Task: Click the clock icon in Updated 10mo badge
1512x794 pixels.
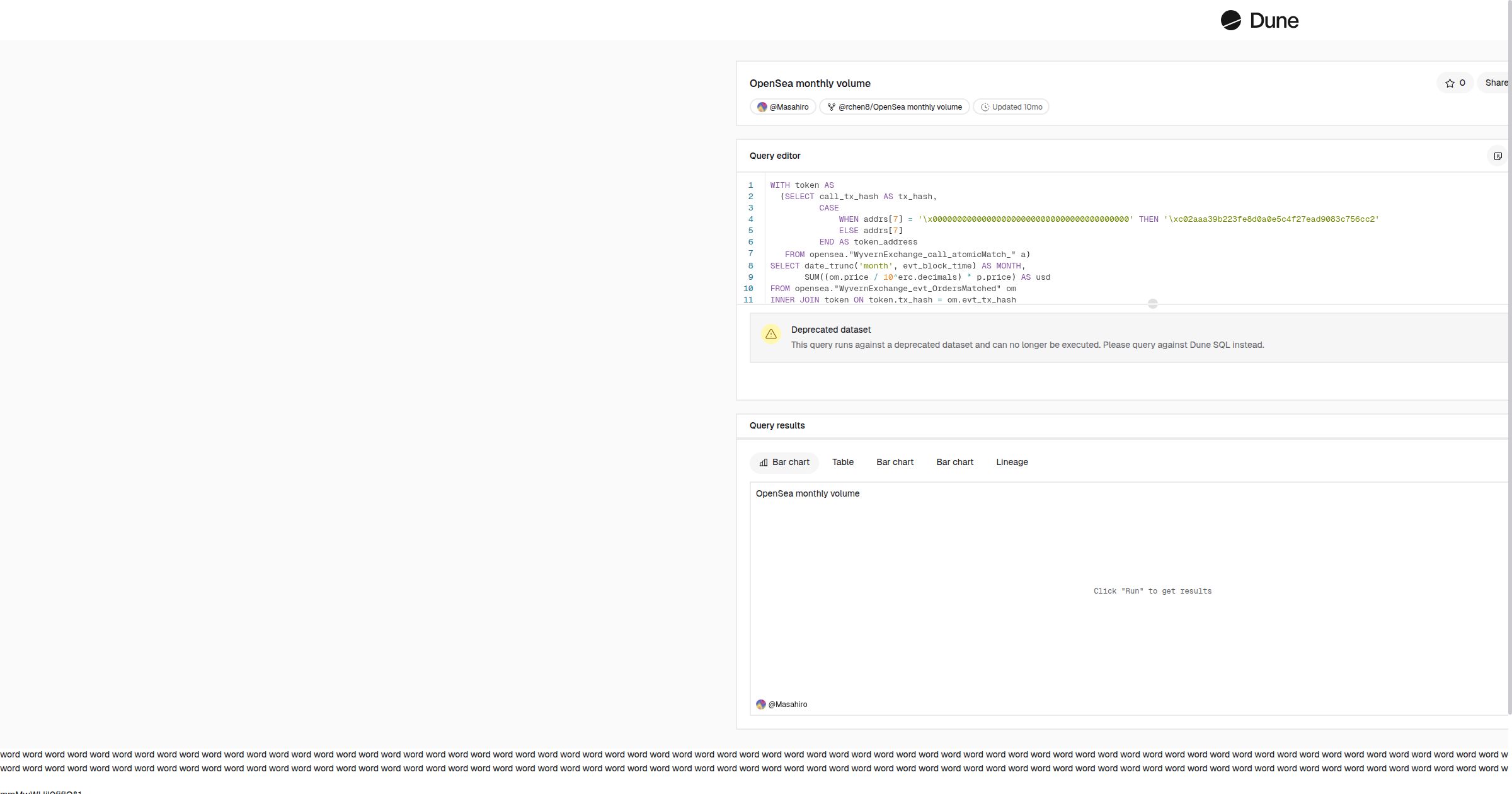Action: pos(985,107)
